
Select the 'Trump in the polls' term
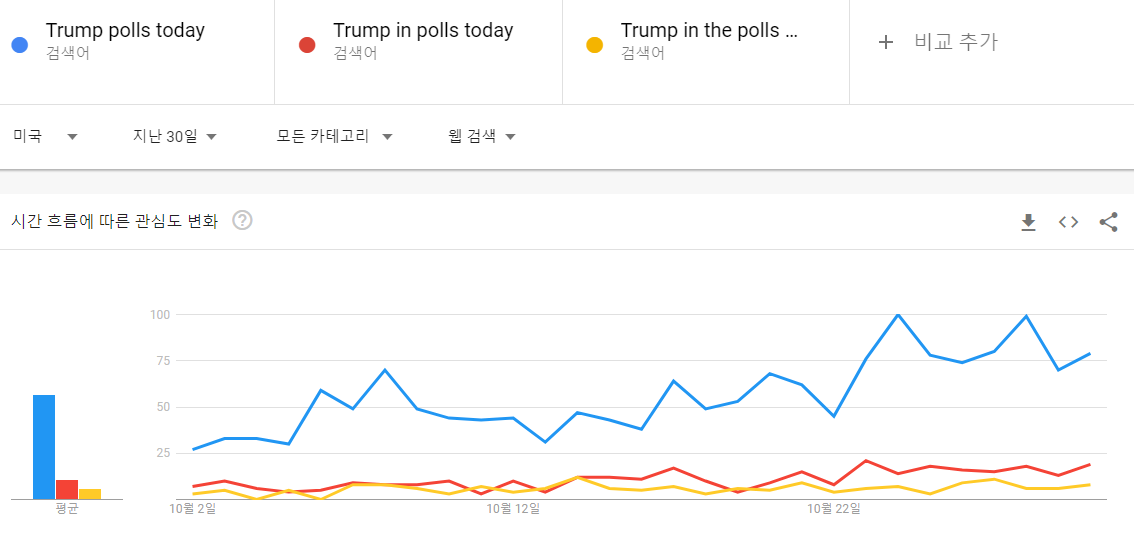(x=709, y=31)
